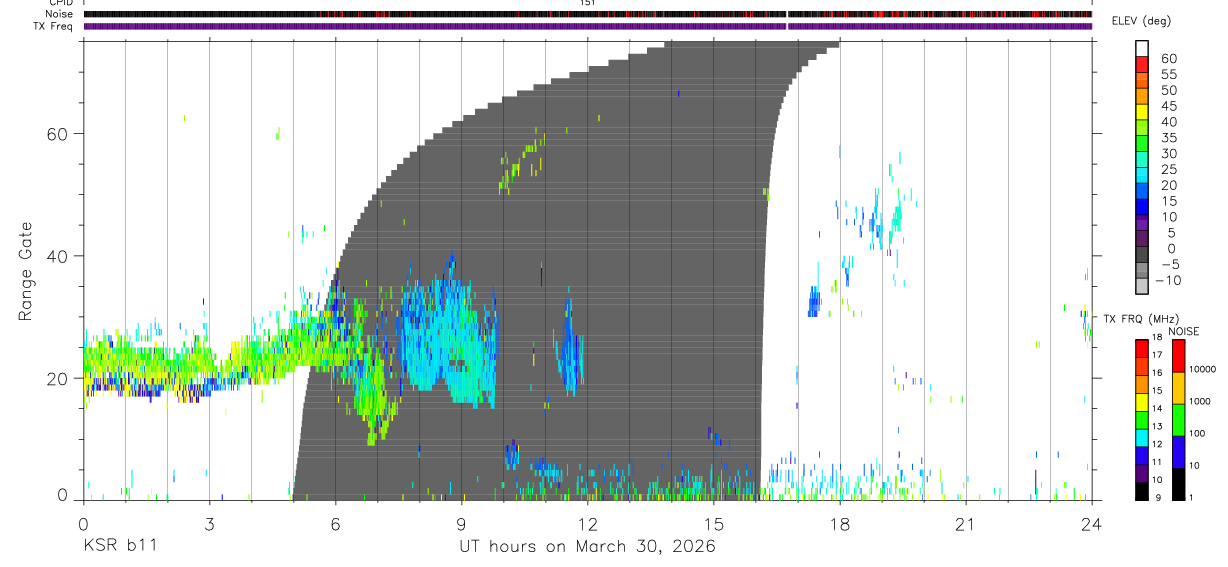Click the x-axis tick label '18'
The width and height of the screenshot is (1228, 567).
(x=839, y=524)
